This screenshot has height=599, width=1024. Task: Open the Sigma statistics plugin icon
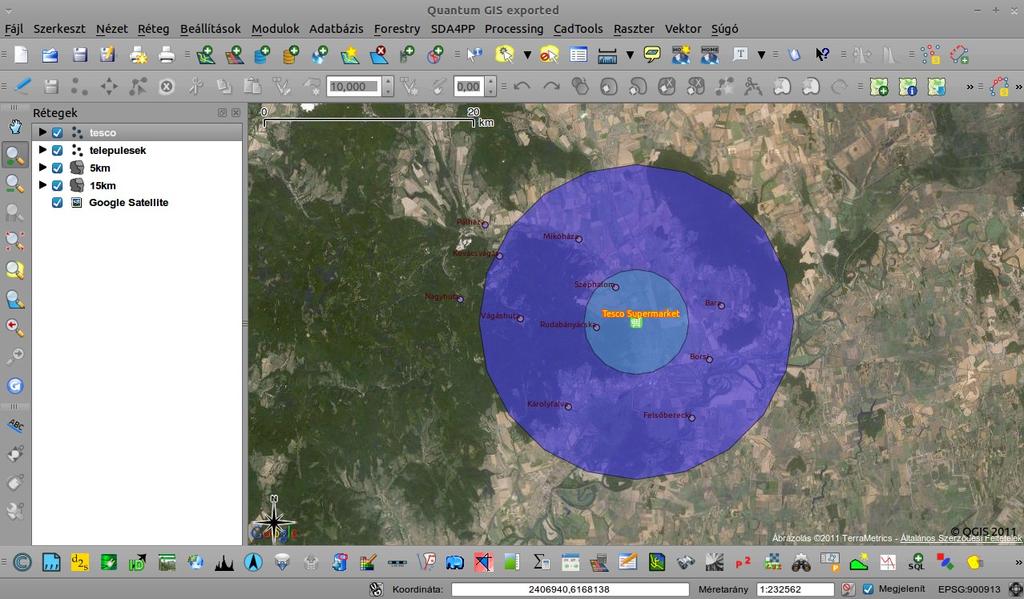pos(541,562)
